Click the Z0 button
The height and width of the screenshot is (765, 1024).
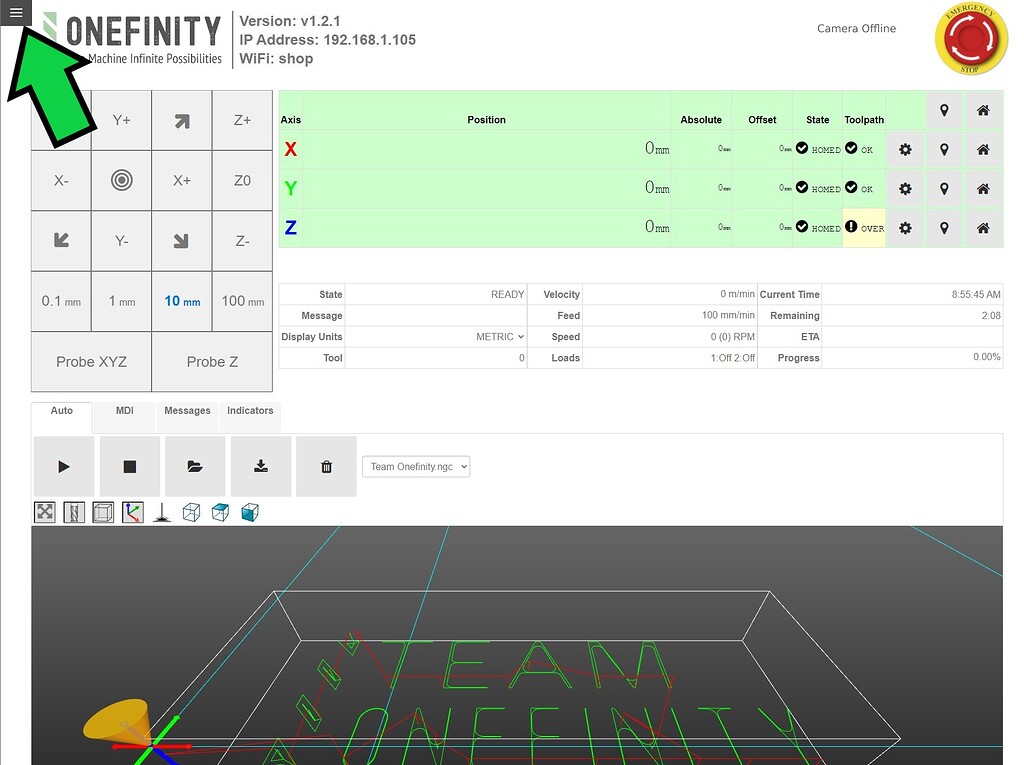pyautogui.click(x=242, y=180)
